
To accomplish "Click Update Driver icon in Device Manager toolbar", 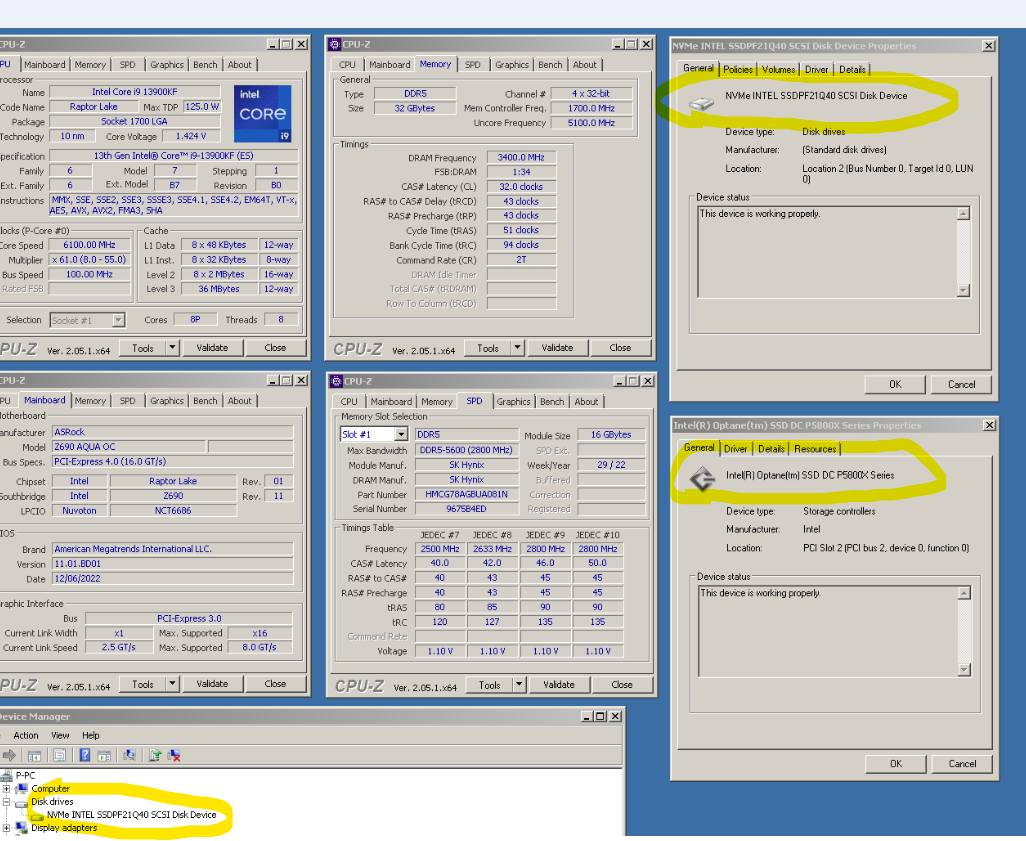I will (154, 755).
